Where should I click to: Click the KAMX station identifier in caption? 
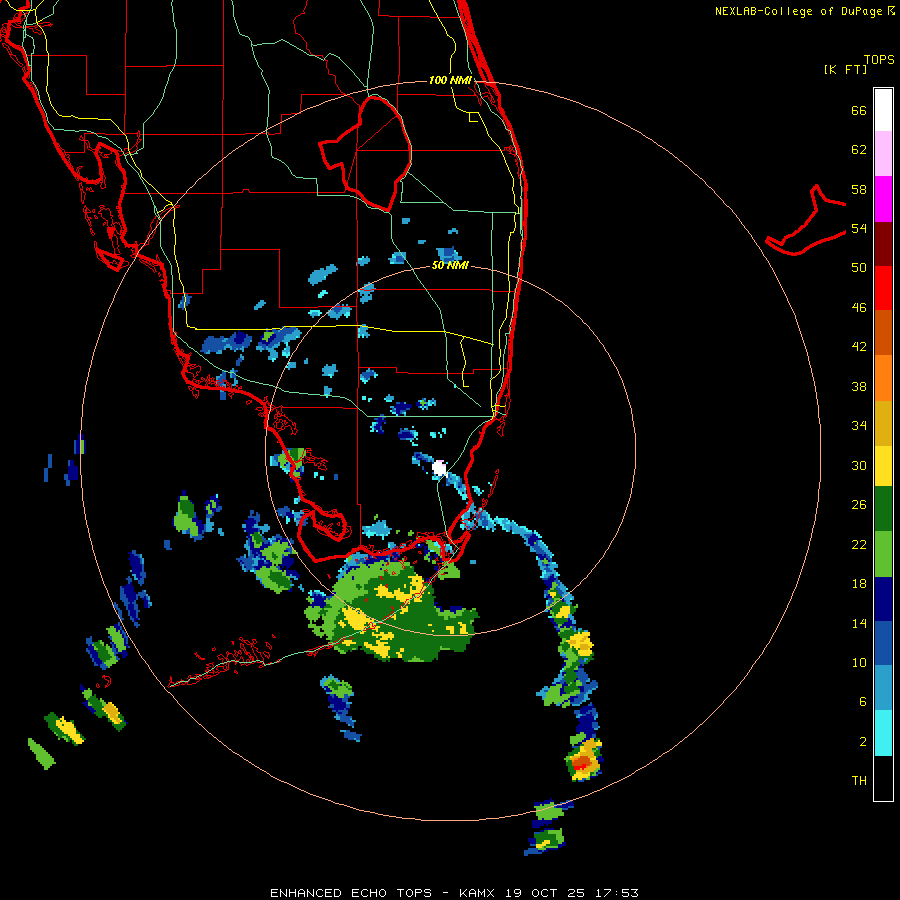pos(479,893)
